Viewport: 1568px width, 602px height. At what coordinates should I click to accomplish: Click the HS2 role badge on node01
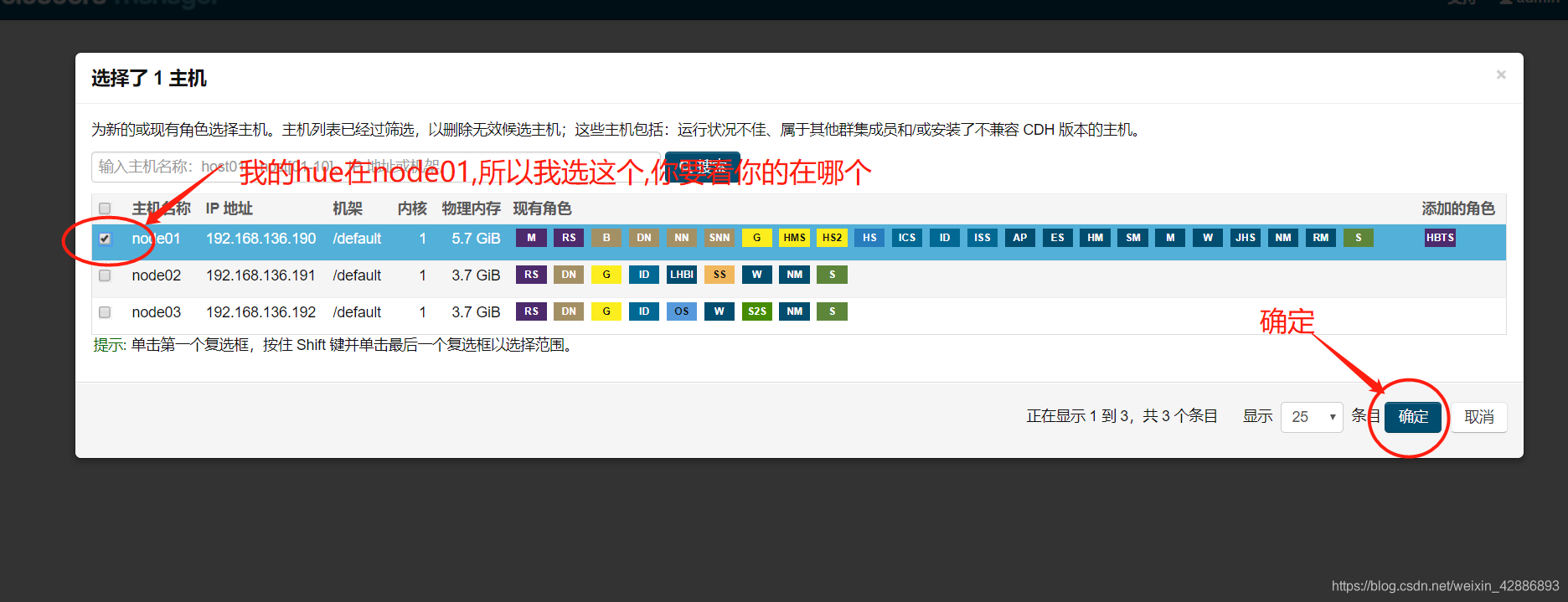pos(832,238)
